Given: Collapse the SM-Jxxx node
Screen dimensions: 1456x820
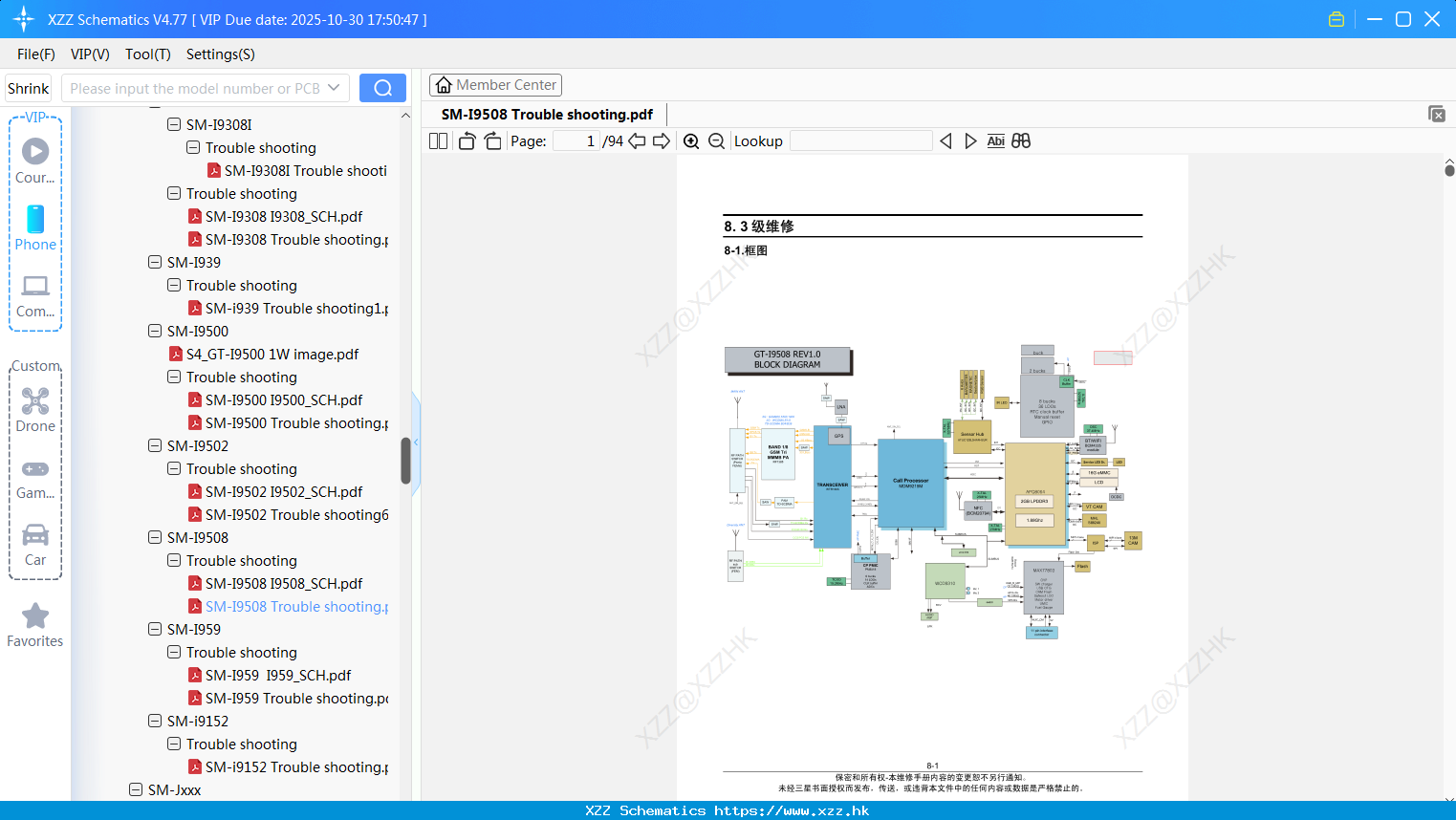Looking at the screenshot, I should point(136,789).
